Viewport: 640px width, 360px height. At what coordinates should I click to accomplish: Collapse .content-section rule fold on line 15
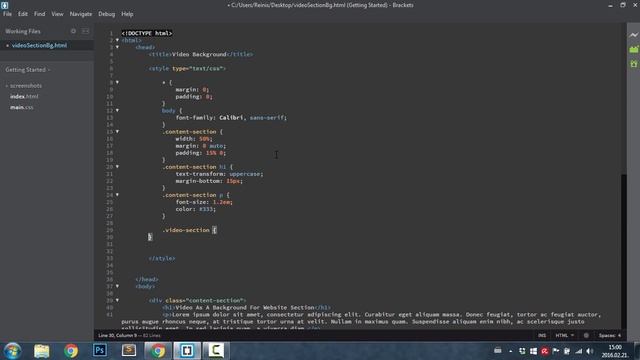[x=118, y=131]
